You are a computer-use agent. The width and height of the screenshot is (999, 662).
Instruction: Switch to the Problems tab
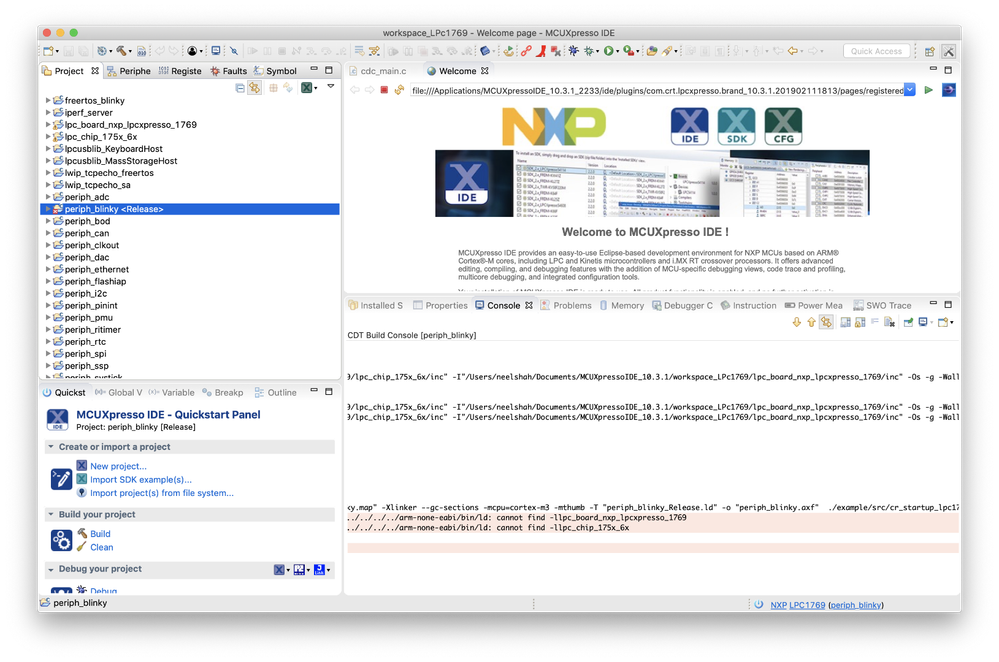click(566, 305)
